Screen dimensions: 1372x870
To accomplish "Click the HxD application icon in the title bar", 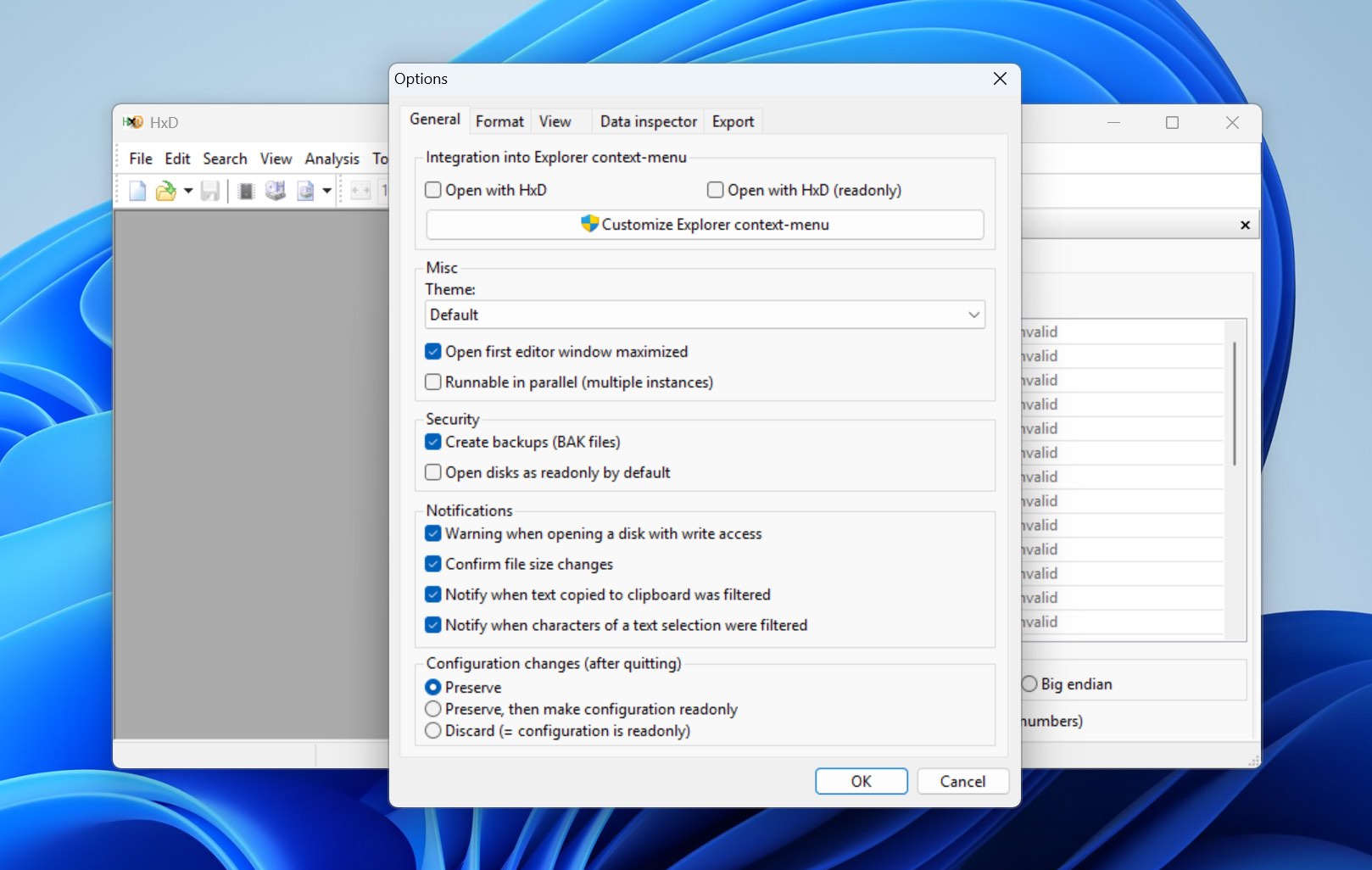I will pyautogui.click(x=131, y=122).
